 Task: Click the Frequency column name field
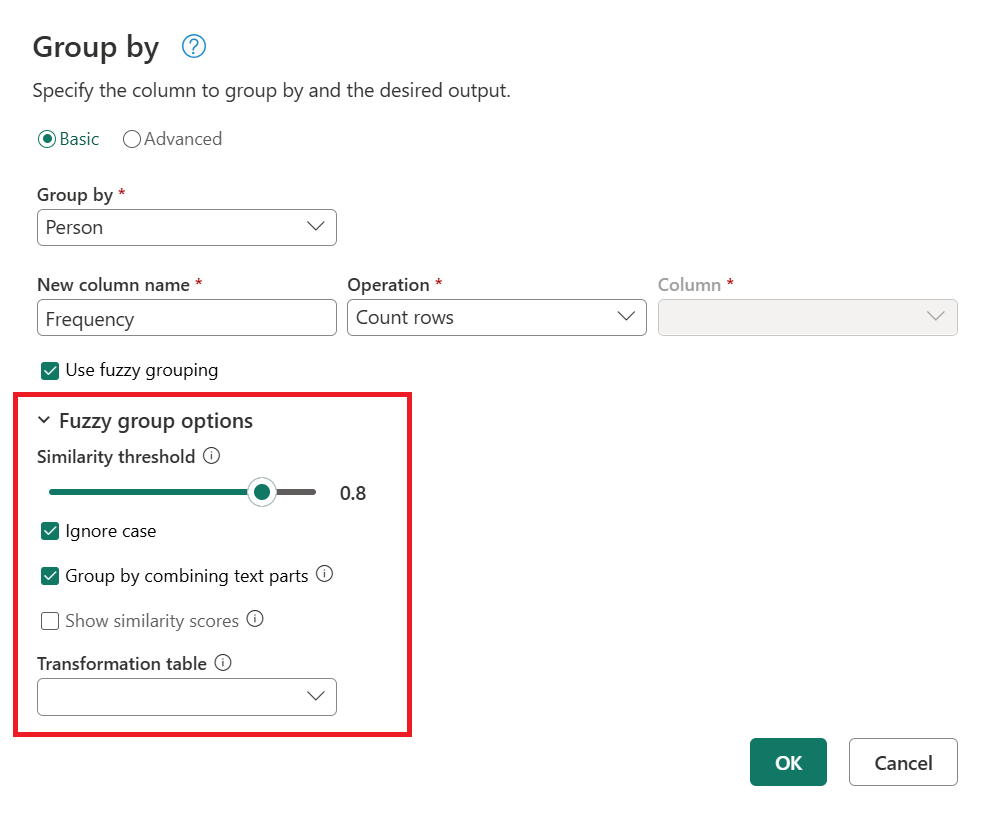pos(186,317)
